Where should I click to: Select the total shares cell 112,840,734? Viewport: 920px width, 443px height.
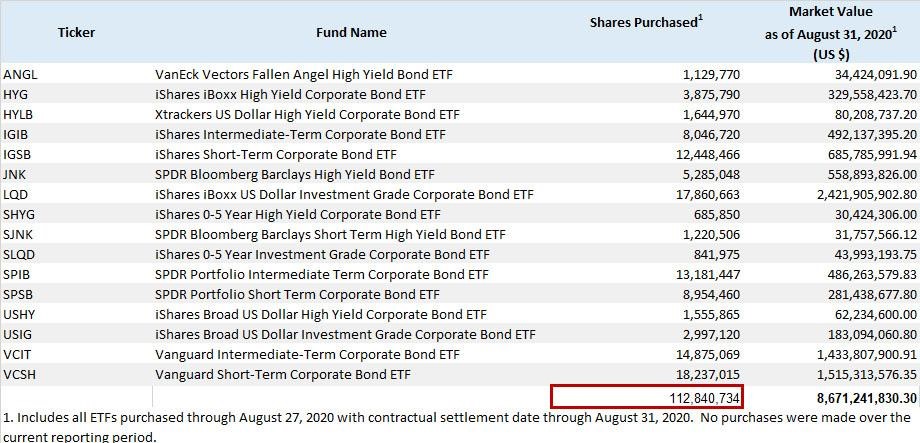[x=648, y=397]
